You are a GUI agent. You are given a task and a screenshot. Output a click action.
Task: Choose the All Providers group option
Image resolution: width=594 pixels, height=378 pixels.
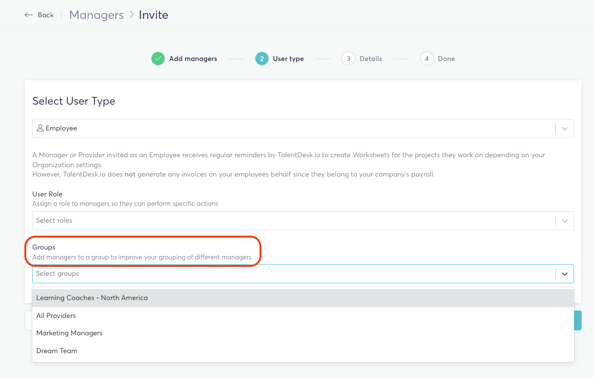pos(303,316)
